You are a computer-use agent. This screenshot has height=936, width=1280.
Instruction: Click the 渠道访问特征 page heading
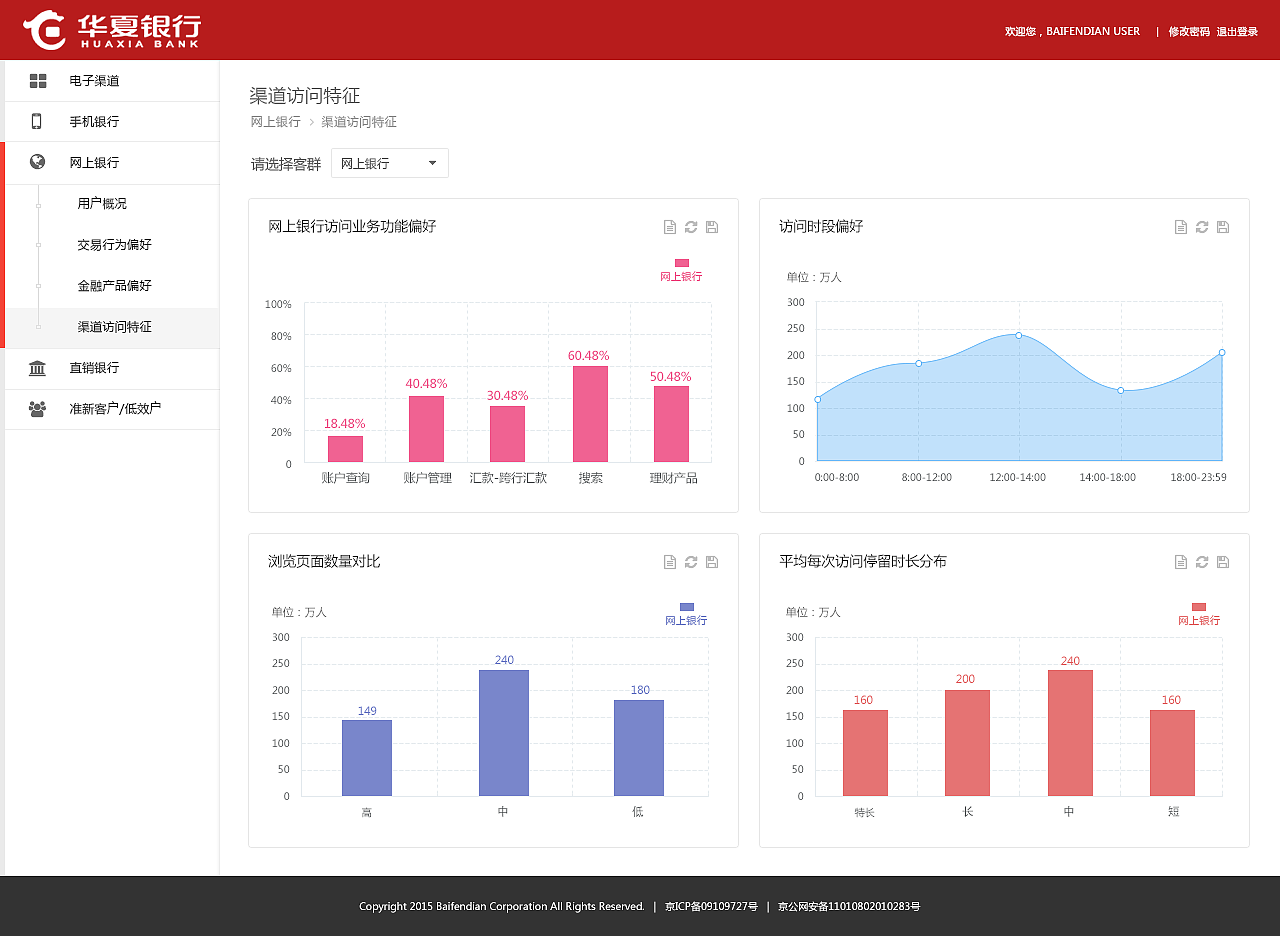(x=305, y=96)
